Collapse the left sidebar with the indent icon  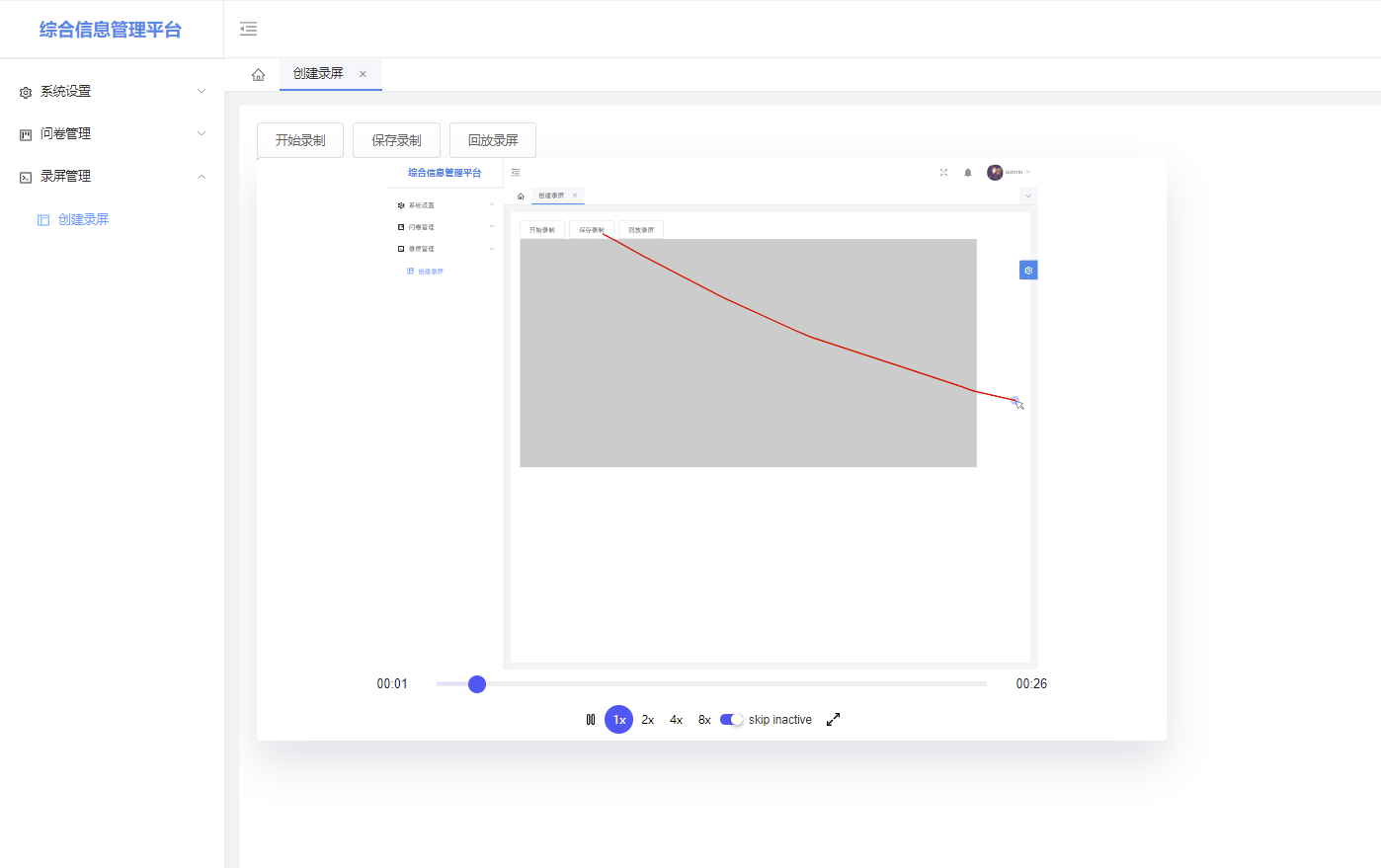[x=248, y=29]
